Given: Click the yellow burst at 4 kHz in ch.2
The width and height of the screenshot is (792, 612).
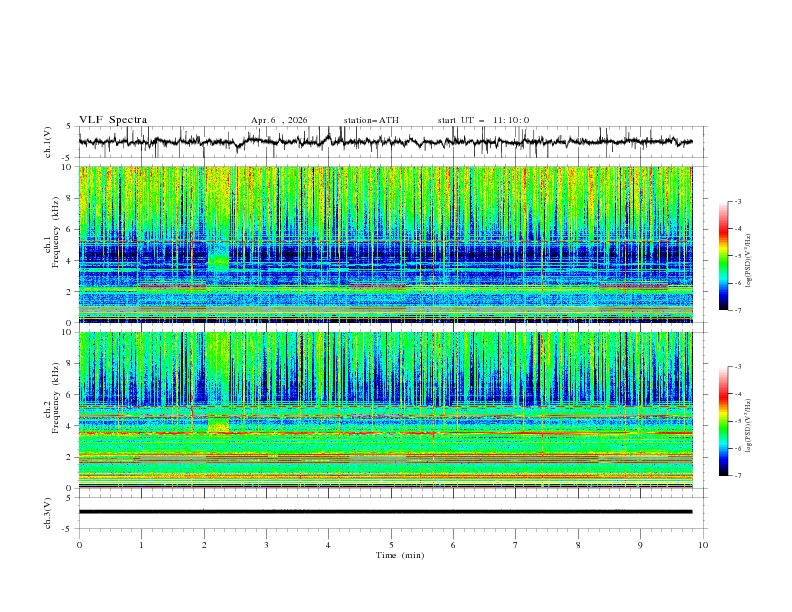Looking at the screenshot, I should 218,425.
